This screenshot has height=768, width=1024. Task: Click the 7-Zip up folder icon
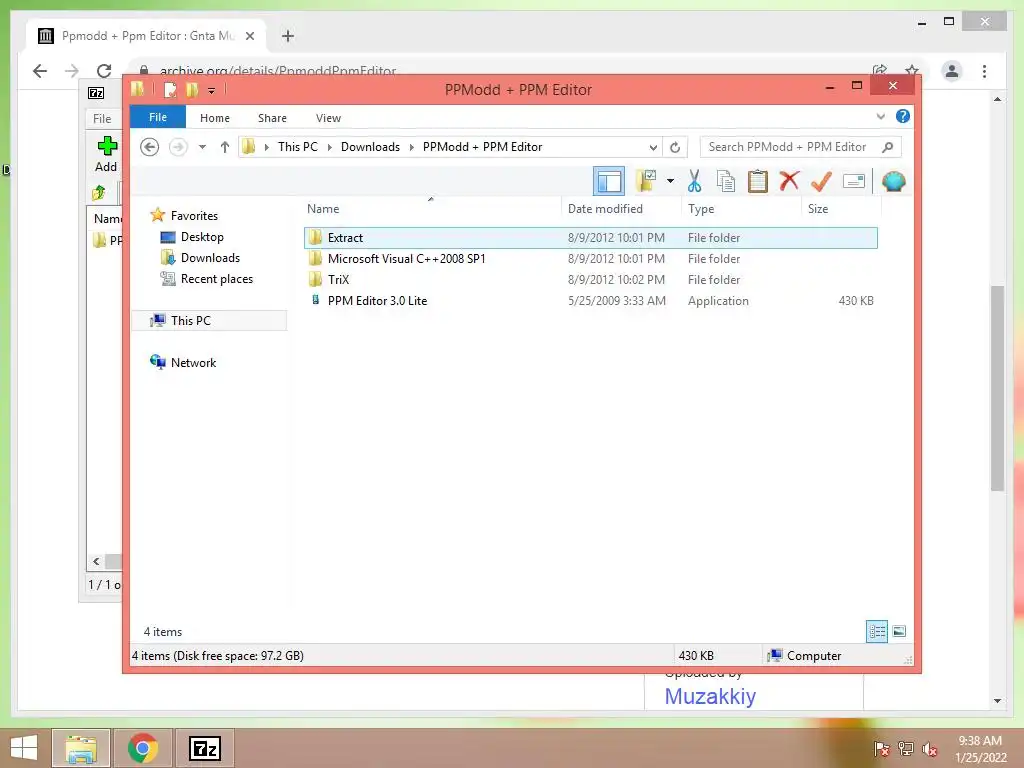[x=99, y=193]
